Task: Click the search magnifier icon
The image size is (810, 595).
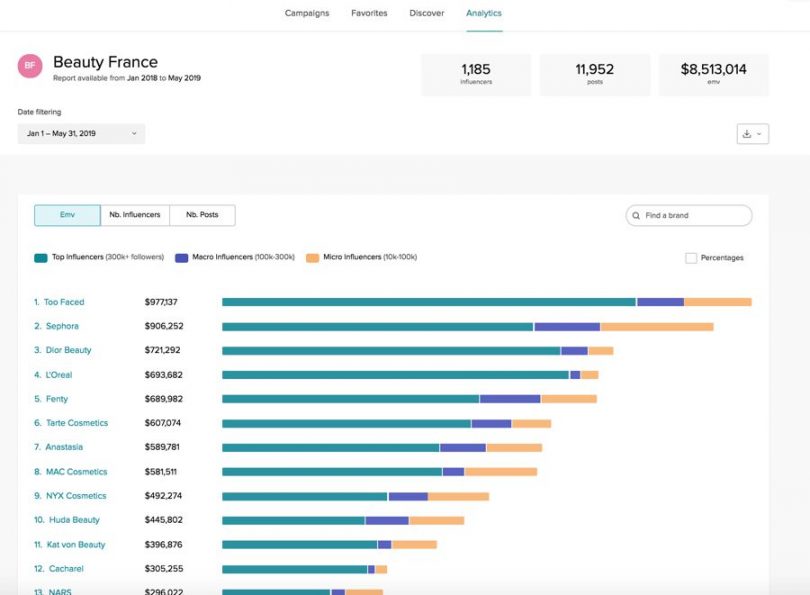Action: click(636, 215)
